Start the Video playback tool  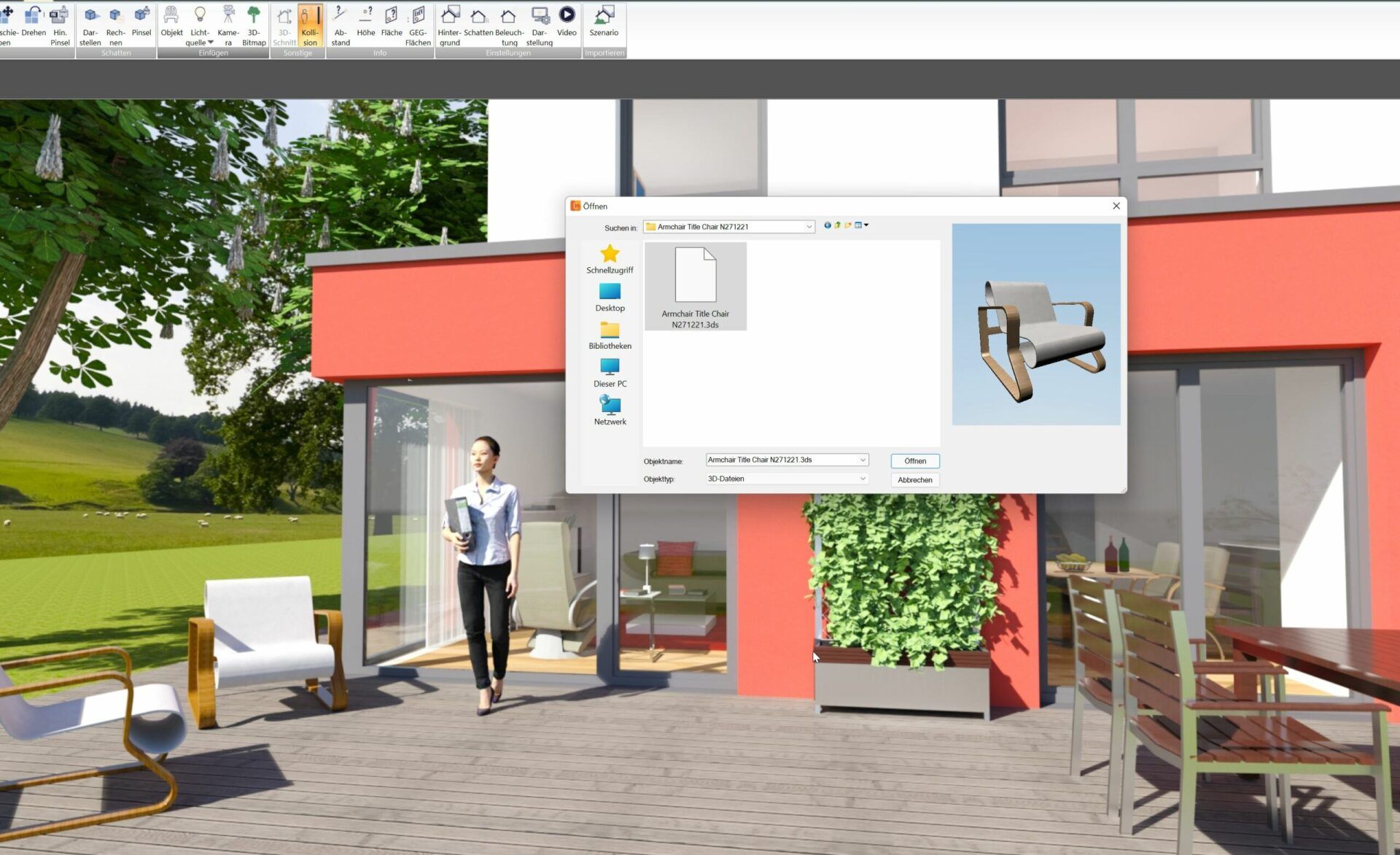567,20
